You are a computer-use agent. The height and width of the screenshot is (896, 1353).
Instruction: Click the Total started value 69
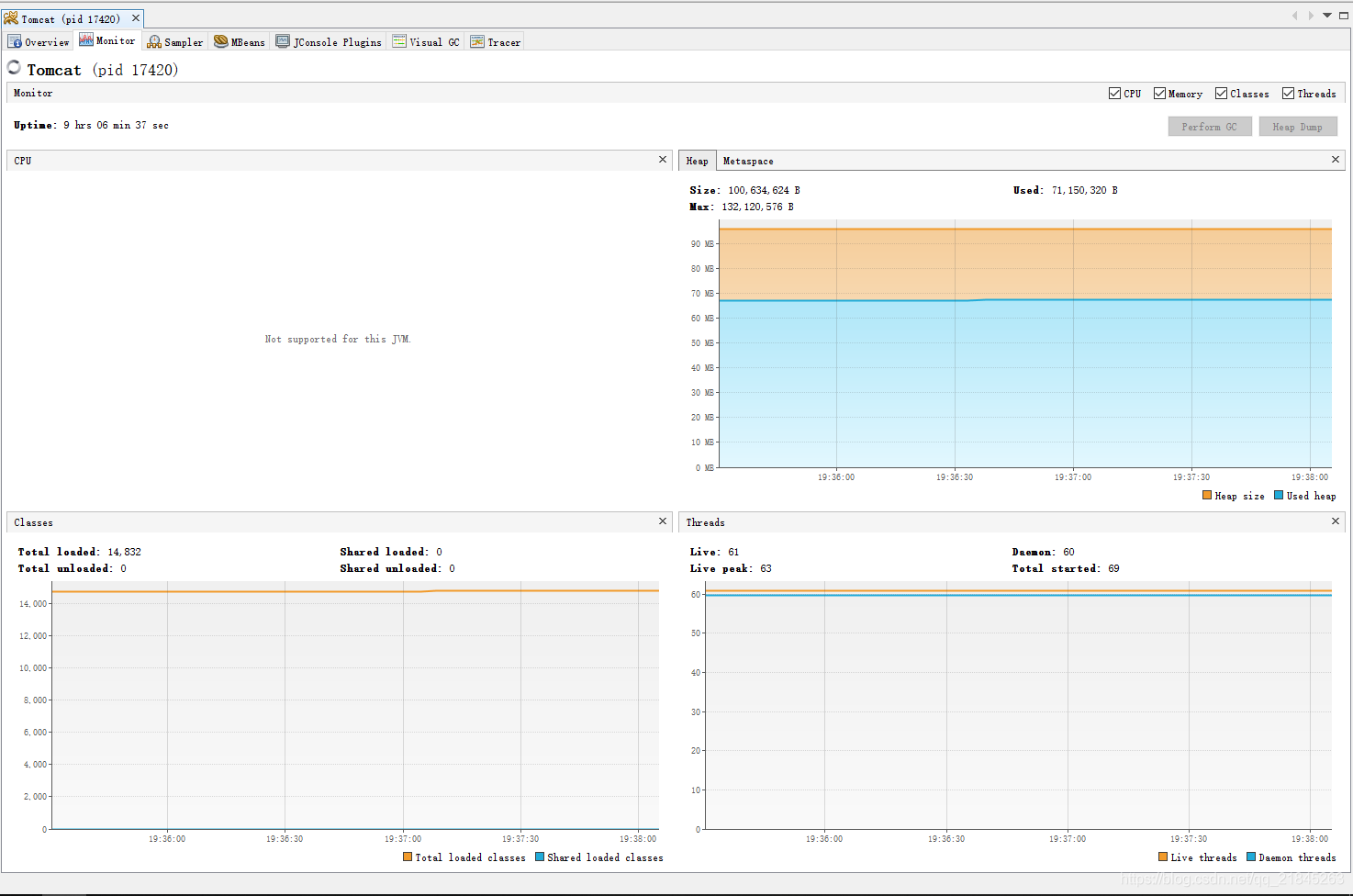pyautogui.click(x=1113, y=568)
